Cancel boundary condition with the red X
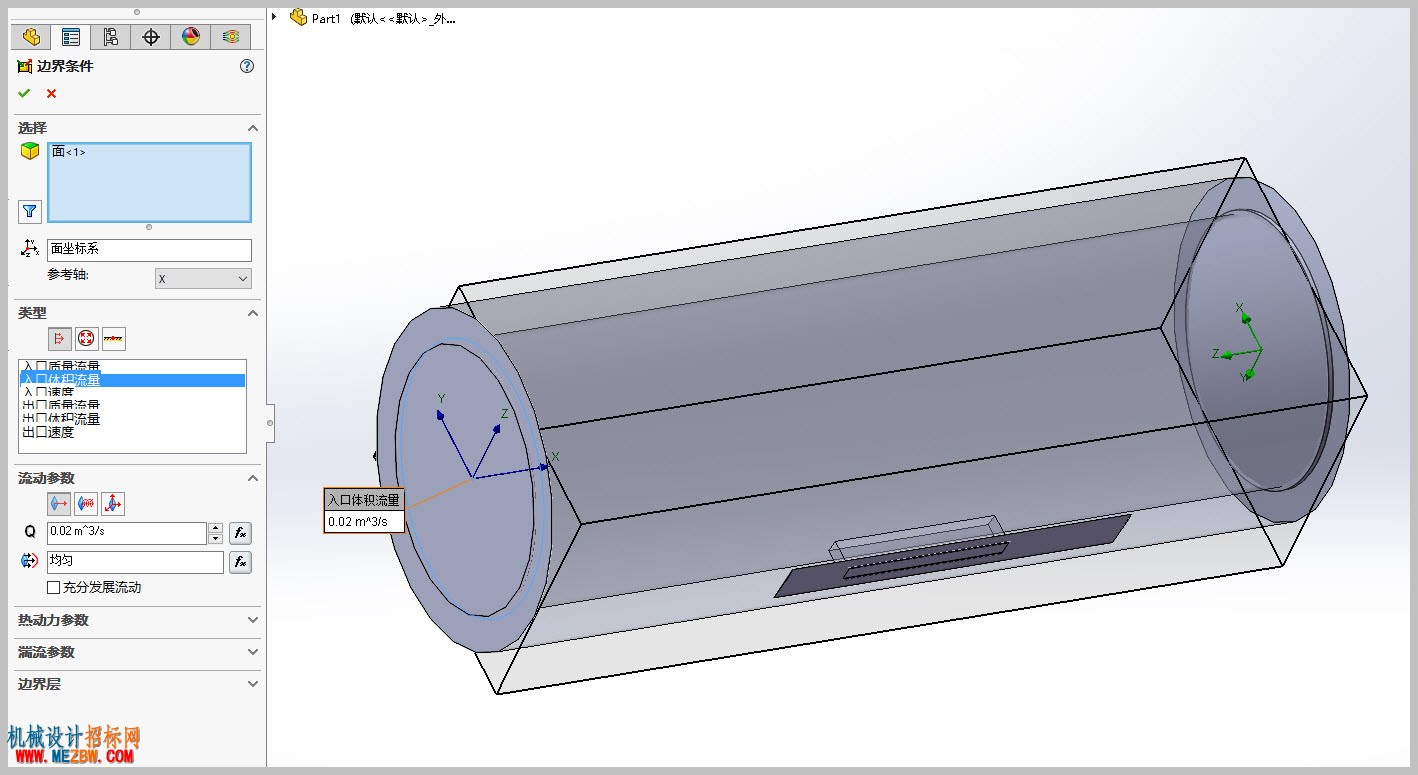This screenshot has height=775, width=1418. pyautogui.click(x=51, y=93)
